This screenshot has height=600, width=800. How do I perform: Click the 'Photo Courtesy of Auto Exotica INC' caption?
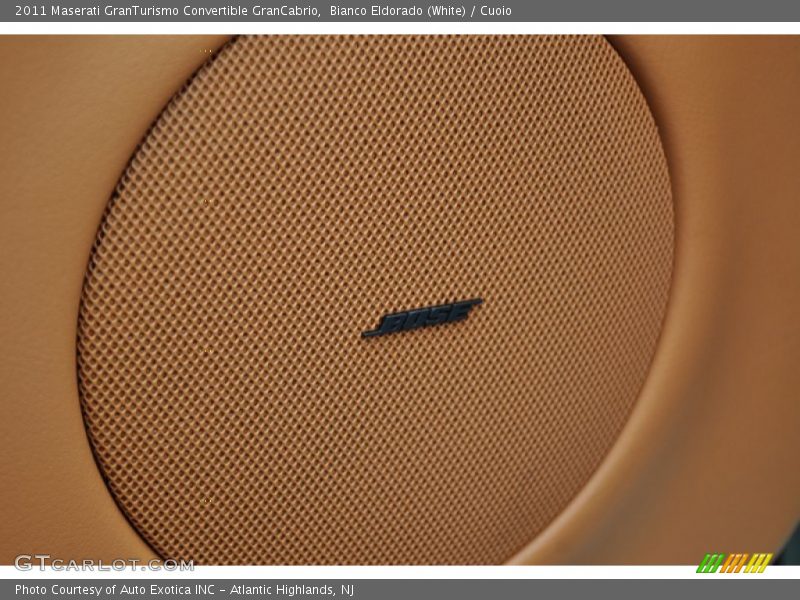point(115,590)
